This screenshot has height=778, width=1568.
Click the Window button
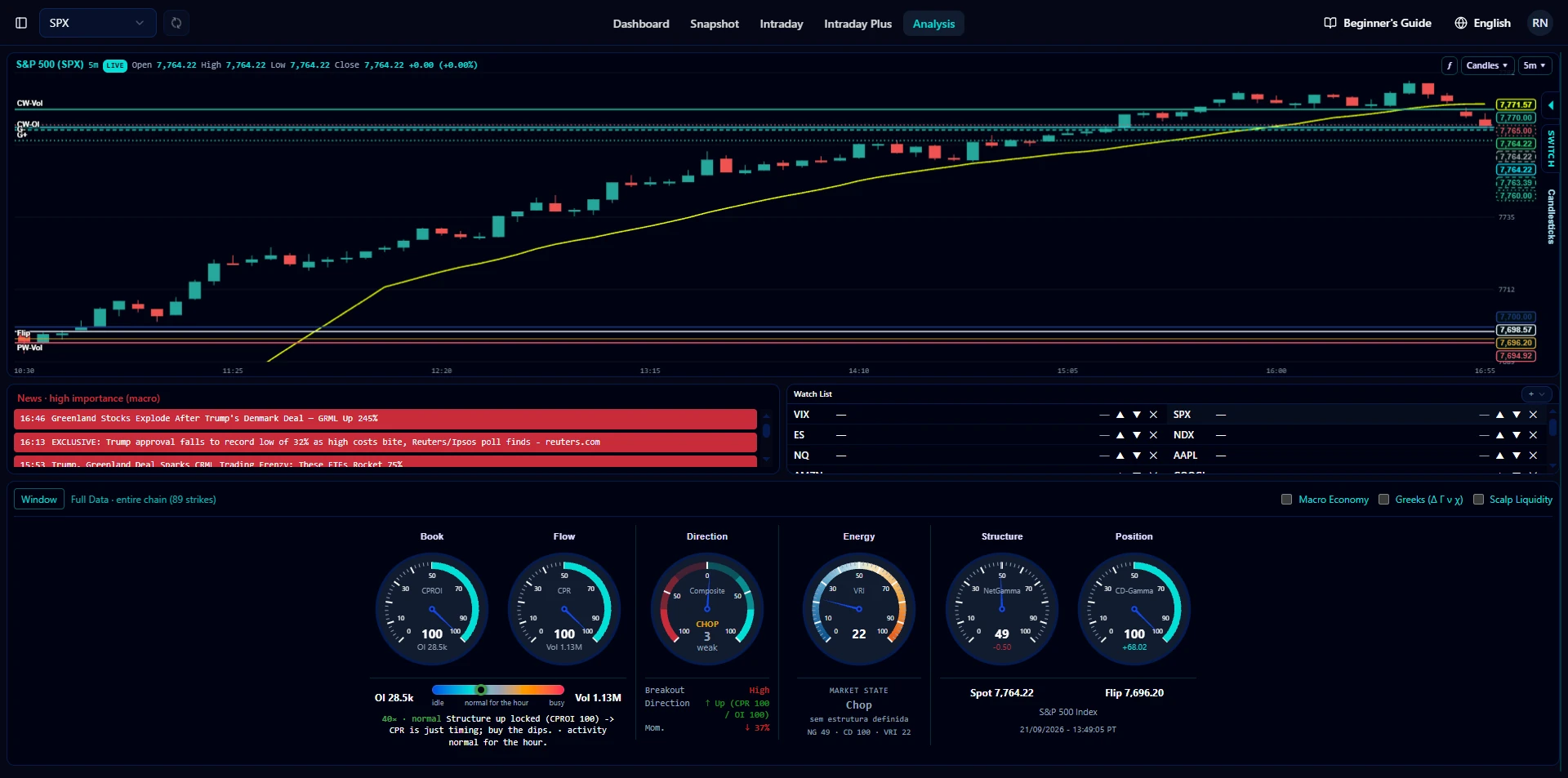(x=39, y=500)
